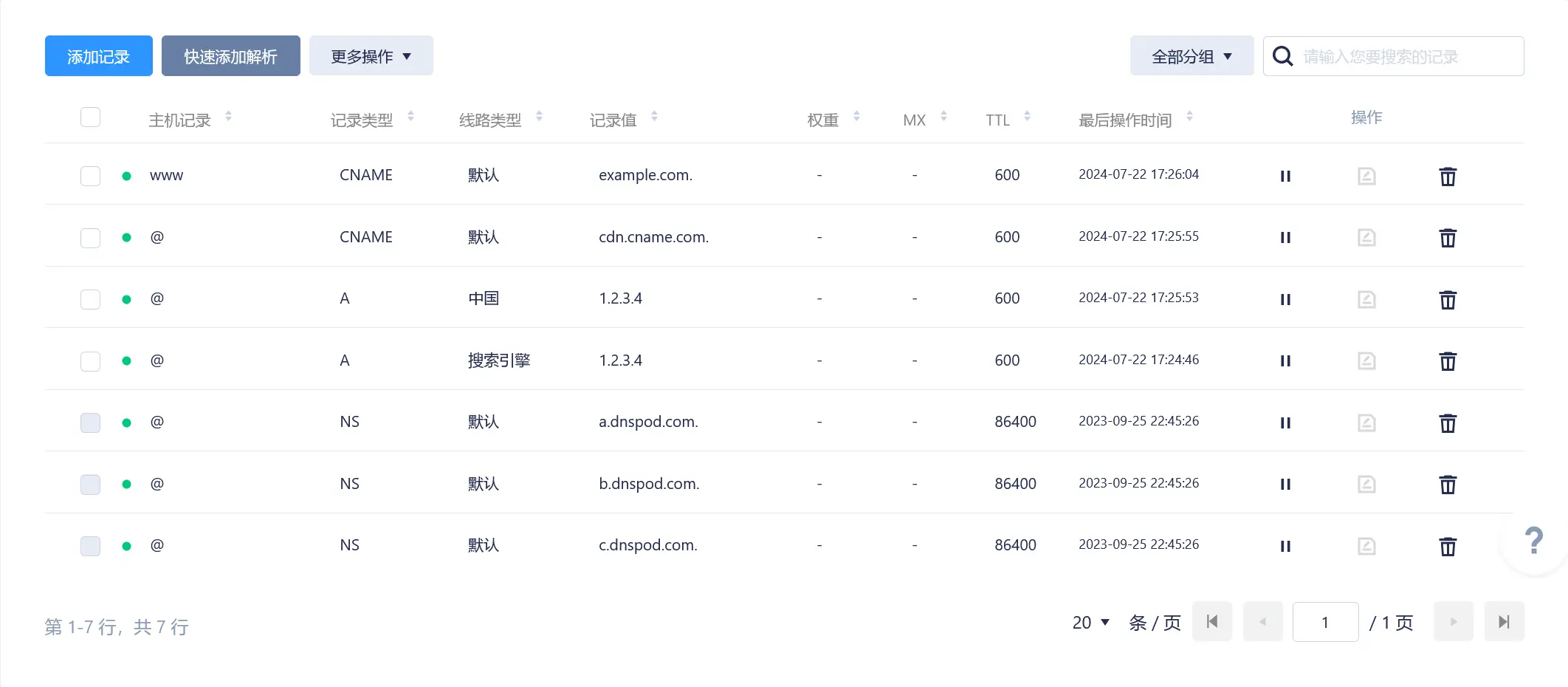Image resolution: width=1568 pixels, height=687 pixels.
Task: Sort by 线路类型 column
Action: coord(539,117)
